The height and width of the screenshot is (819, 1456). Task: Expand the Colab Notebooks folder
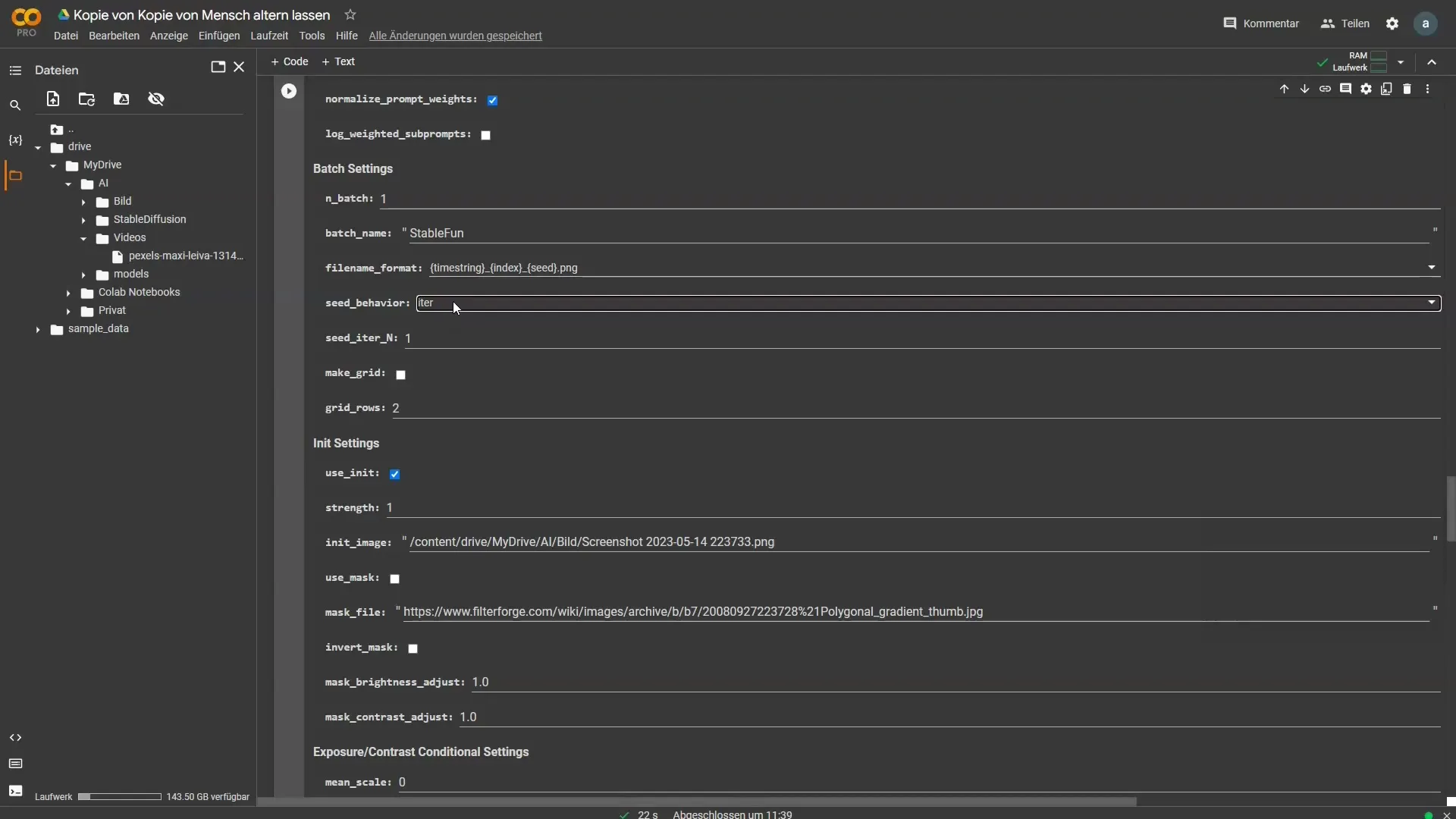click(68, 293)
